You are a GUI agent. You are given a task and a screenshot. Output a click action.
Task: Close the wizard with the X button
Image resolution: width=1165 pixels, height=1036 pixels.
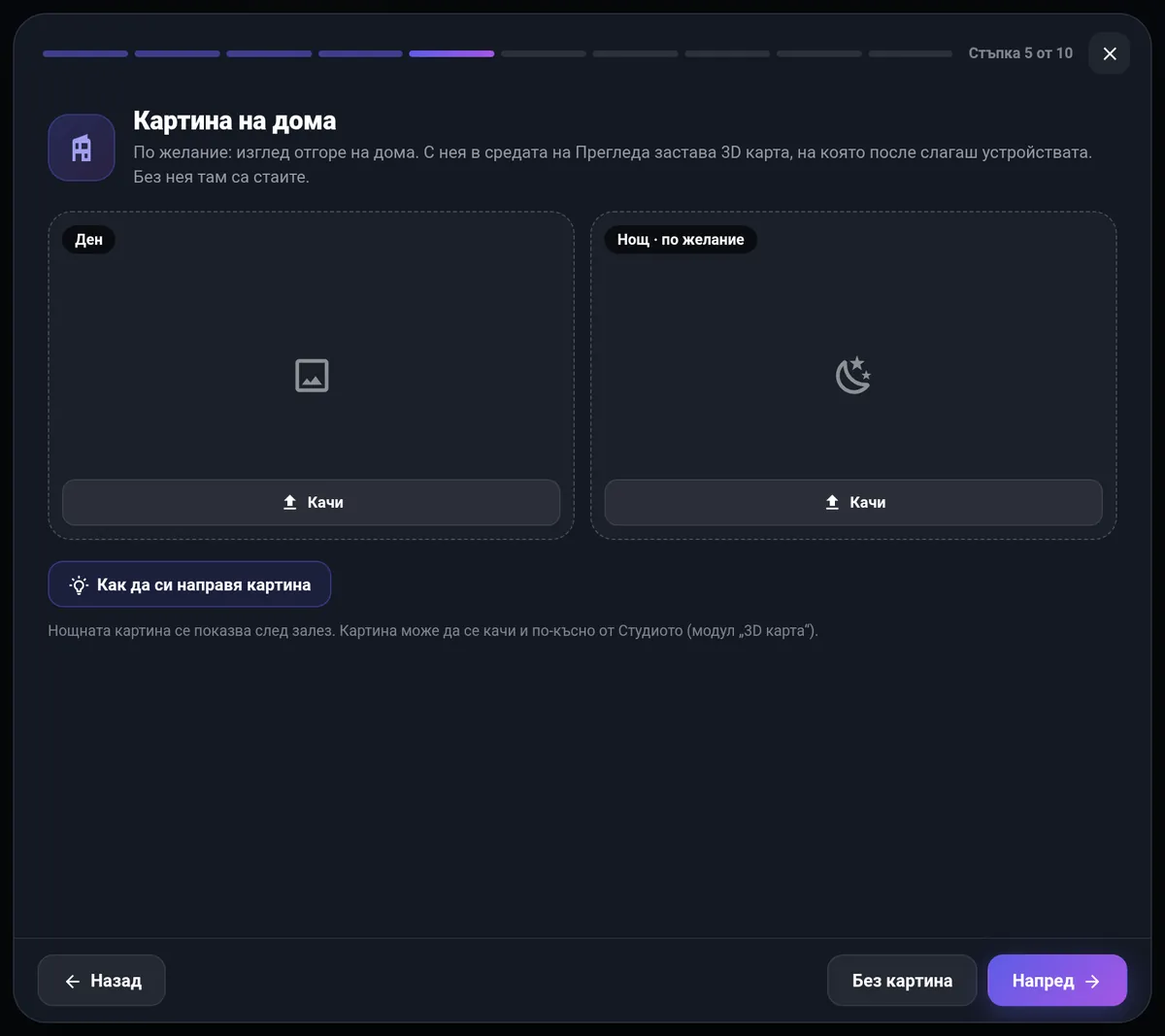(1110, 53)
